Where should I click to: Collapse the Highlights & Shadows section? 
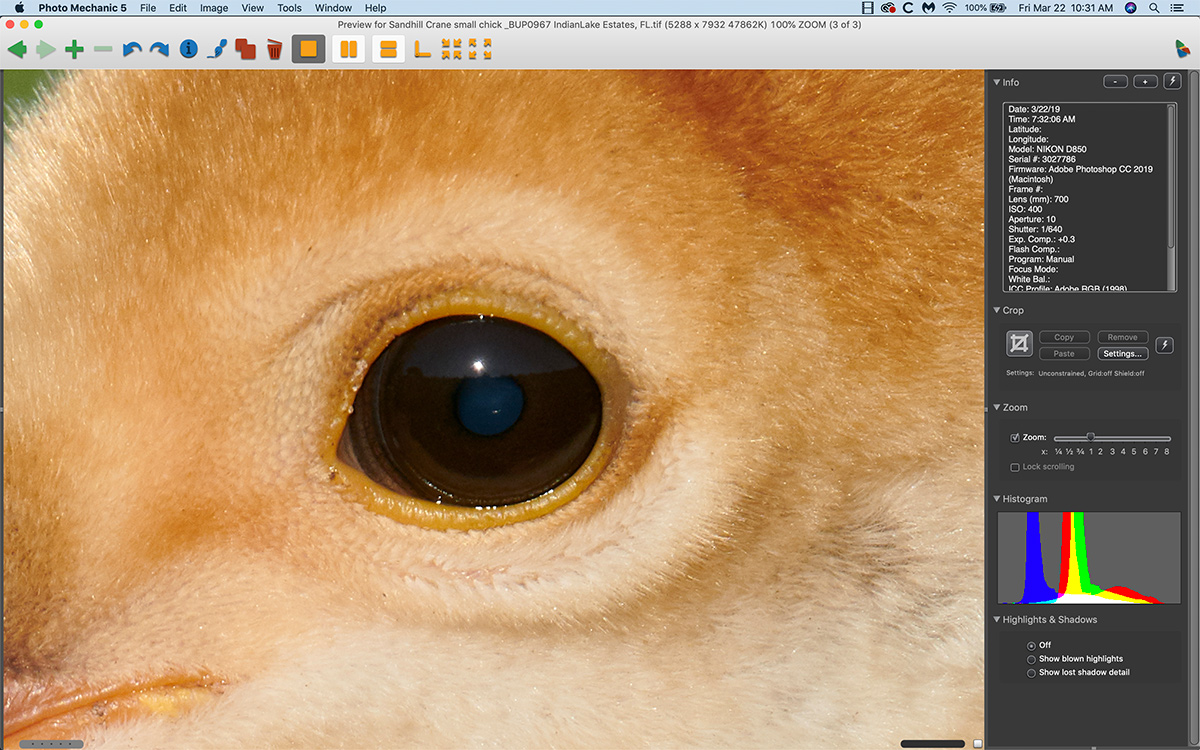pos(997,620)
